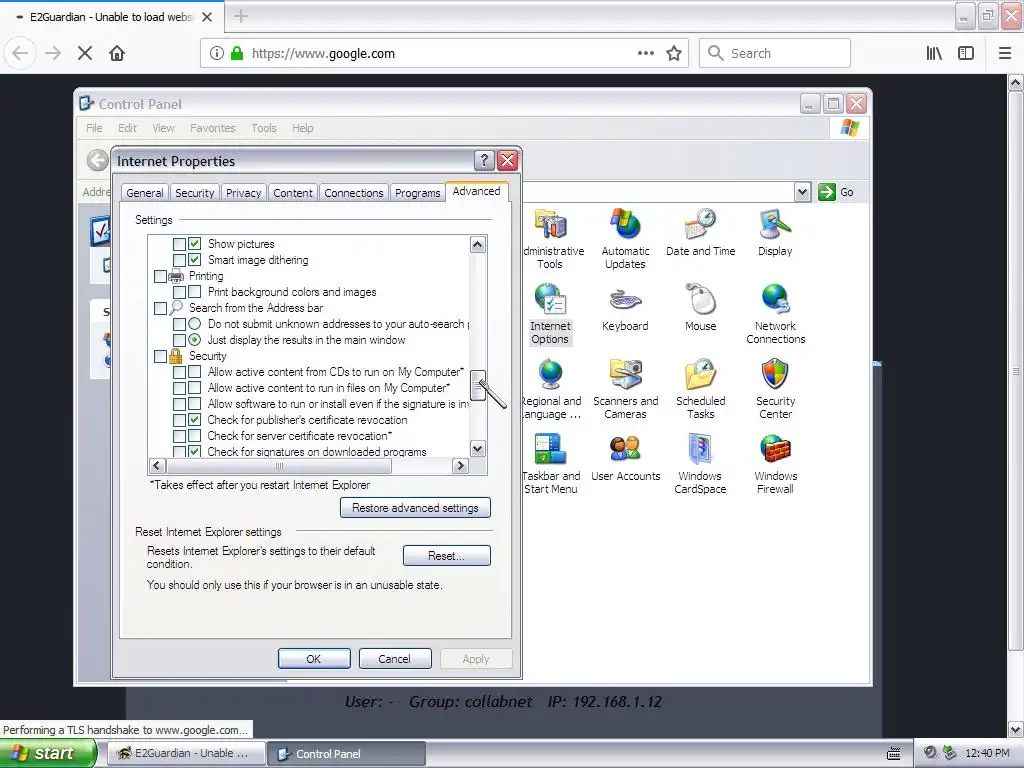Viewport: 1024px width, 768px height.
Task: Click the Go button in Control Panel
Action: click(837, 192)
